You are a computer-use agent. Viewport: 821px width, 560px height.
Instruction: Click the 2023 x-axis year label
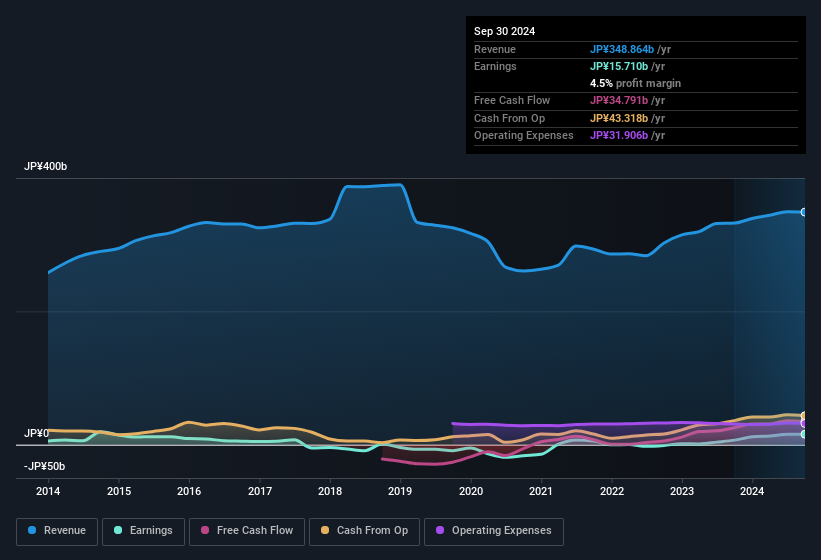[682, 491]
